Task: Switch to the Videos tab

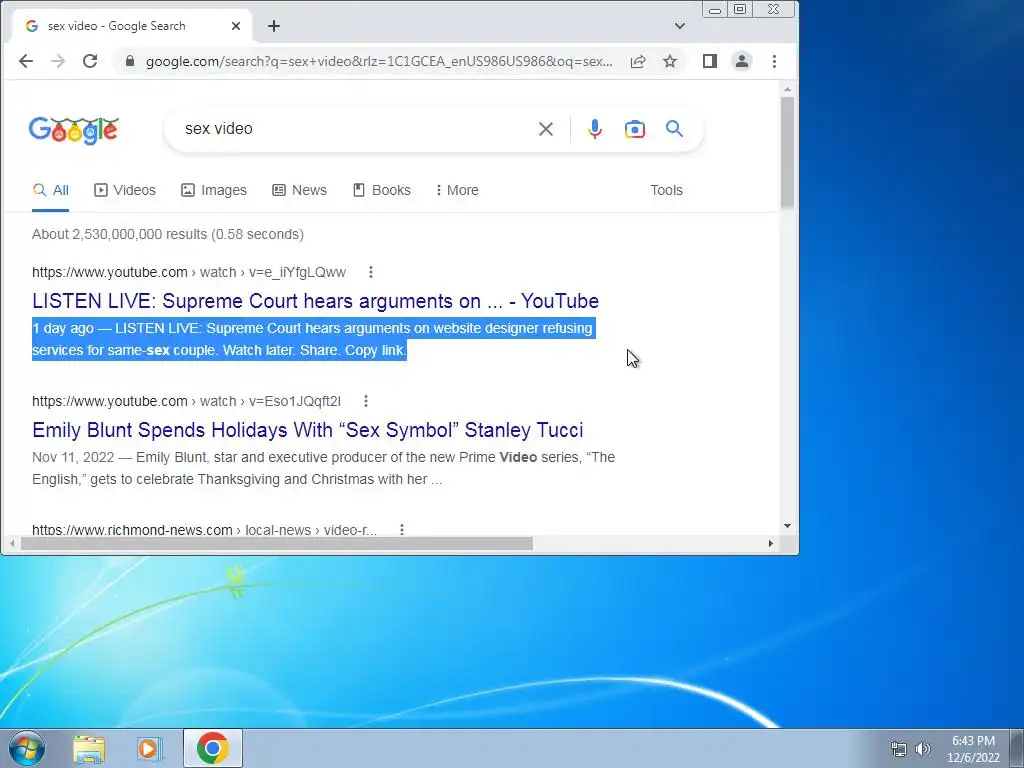Action: (125, 190)
